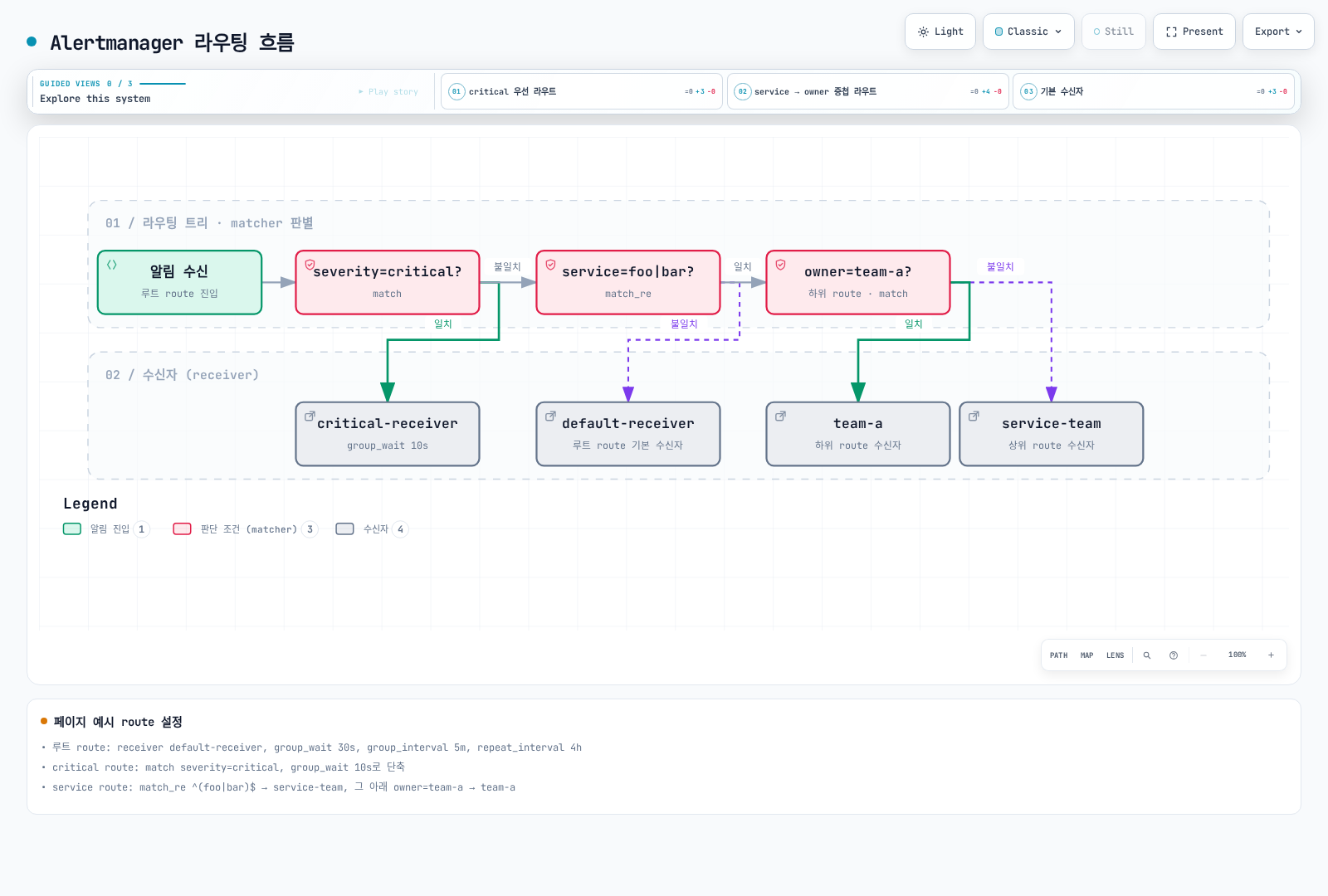
Task: Toggle the Still animation mode
Action: [1114, 32]
